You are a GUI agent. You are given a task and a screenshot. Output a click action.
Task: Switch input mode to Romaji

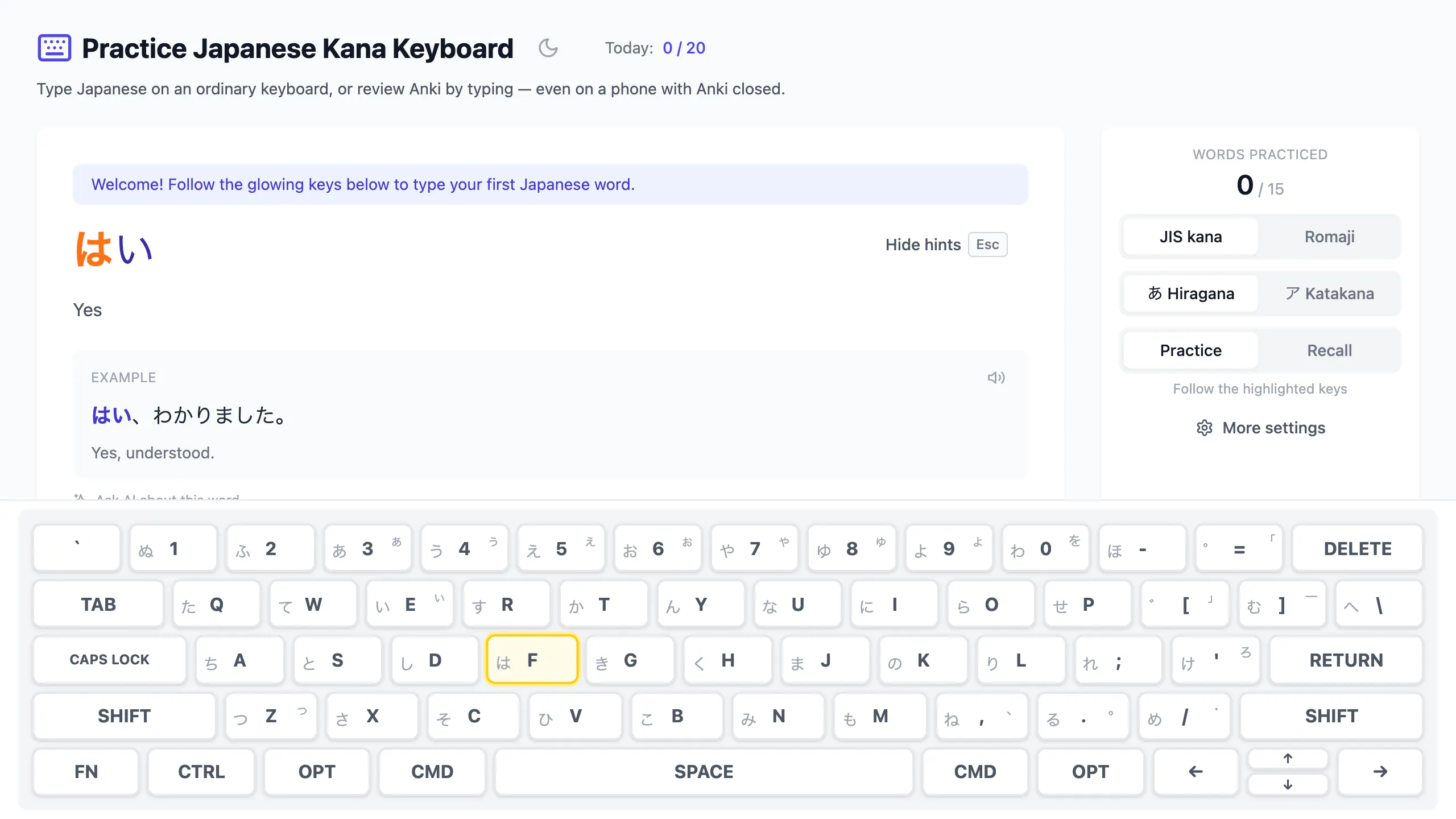[x=1329, y=237]
